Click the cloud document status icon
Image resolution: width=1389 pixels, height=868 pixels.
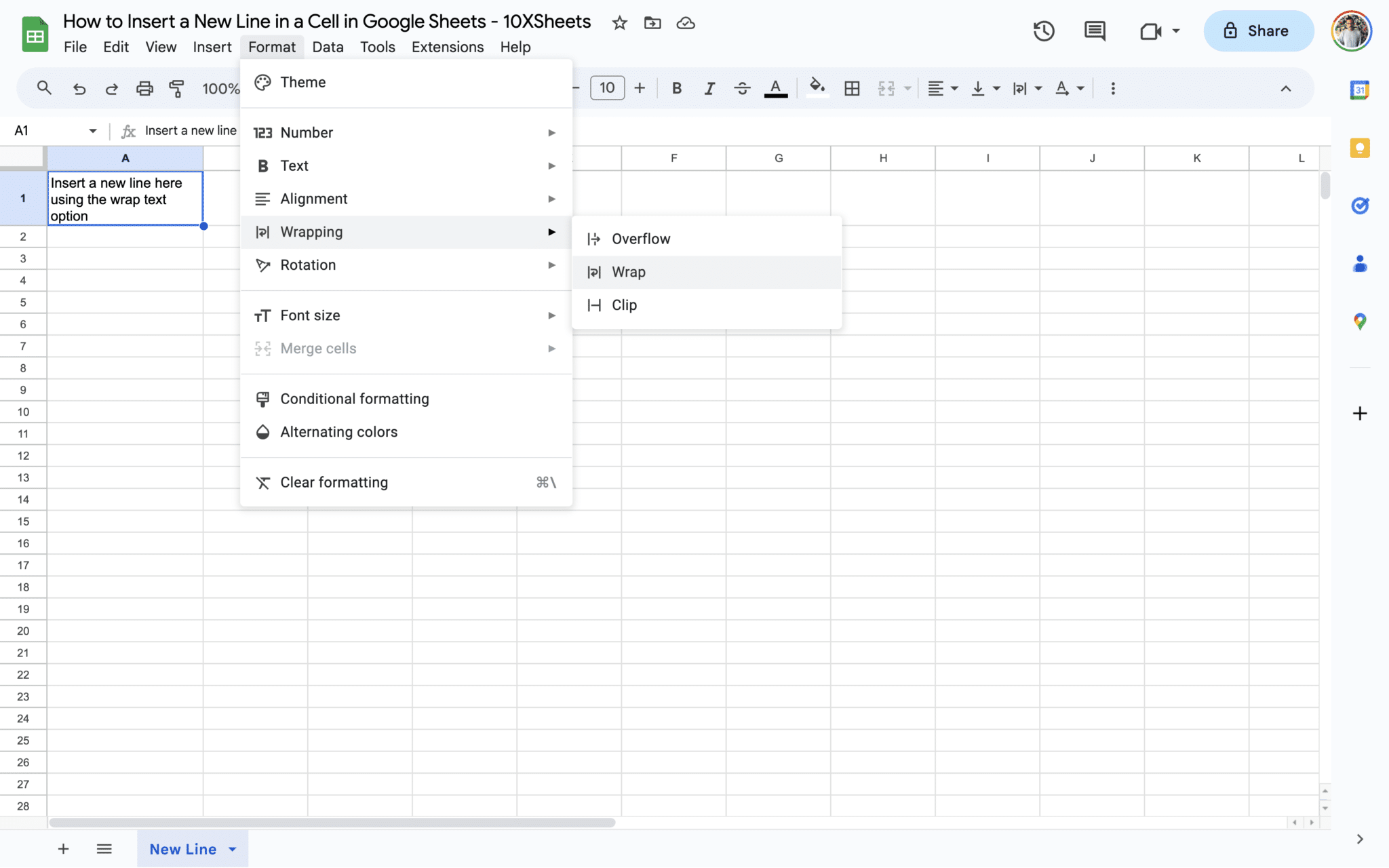point(686,23)
